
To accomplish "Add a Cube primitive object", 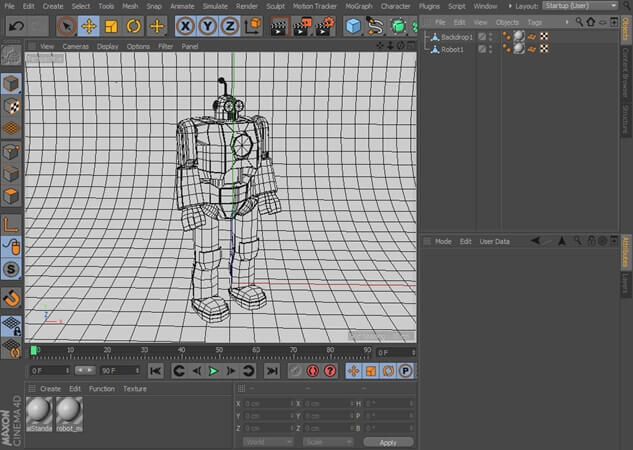I will [353, 26].
